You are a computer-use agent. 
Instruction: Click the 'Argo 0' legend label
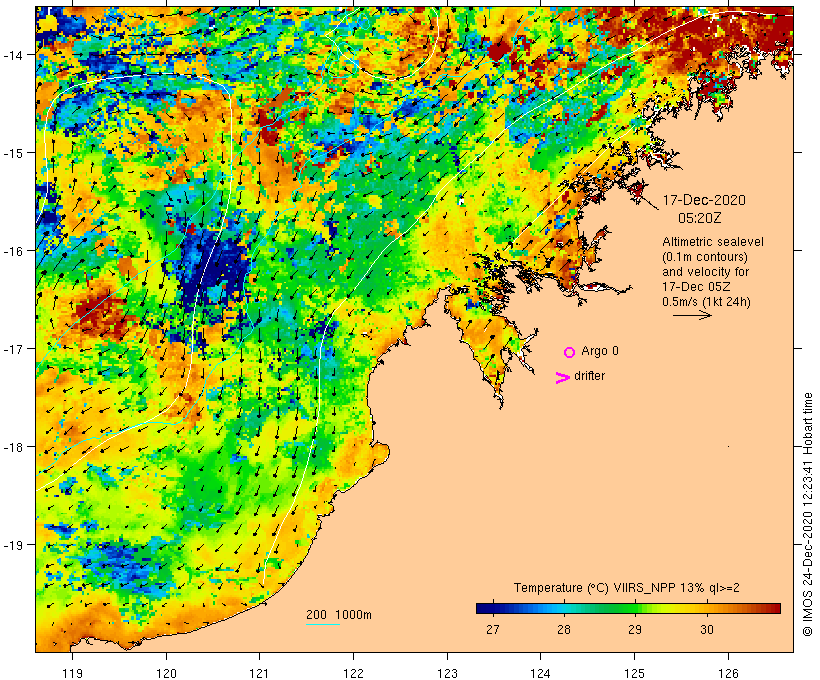(600, 351)
